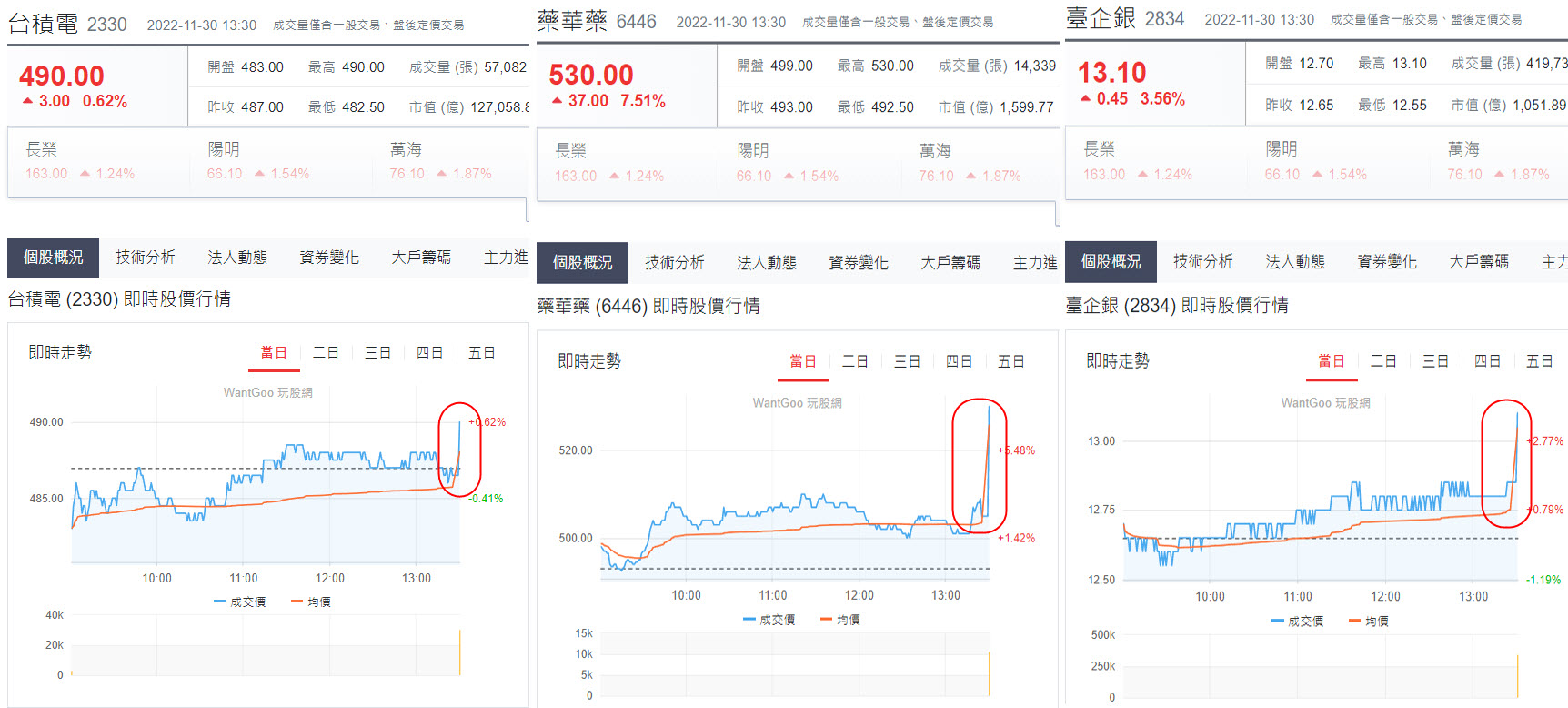
Task: Click orange 均價 line marker in 台積電 legend
Action: click(x=297, y=602)
